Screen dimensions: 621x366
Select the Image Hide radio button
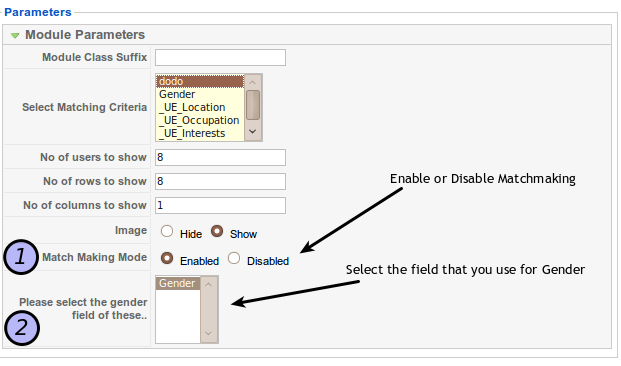[x=167, y=231]
